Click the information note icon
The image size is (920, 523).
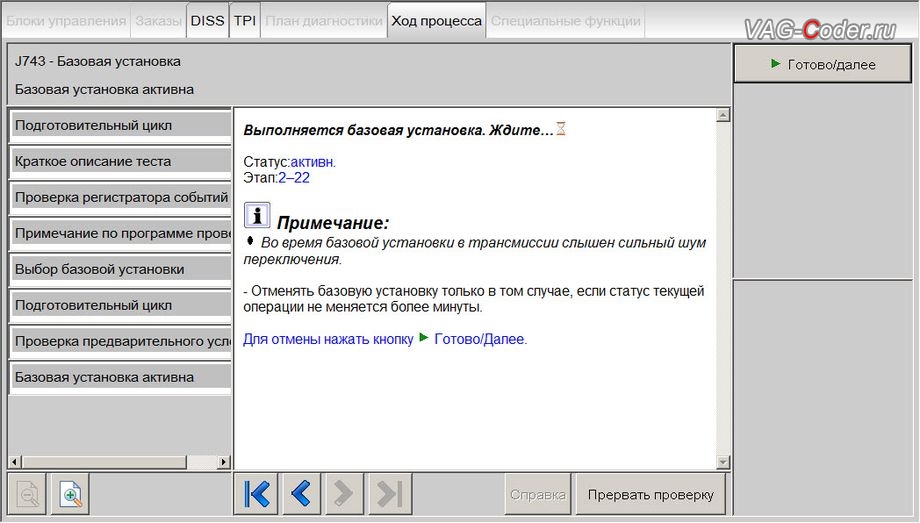pyautogui.click(x=257, y=215)
